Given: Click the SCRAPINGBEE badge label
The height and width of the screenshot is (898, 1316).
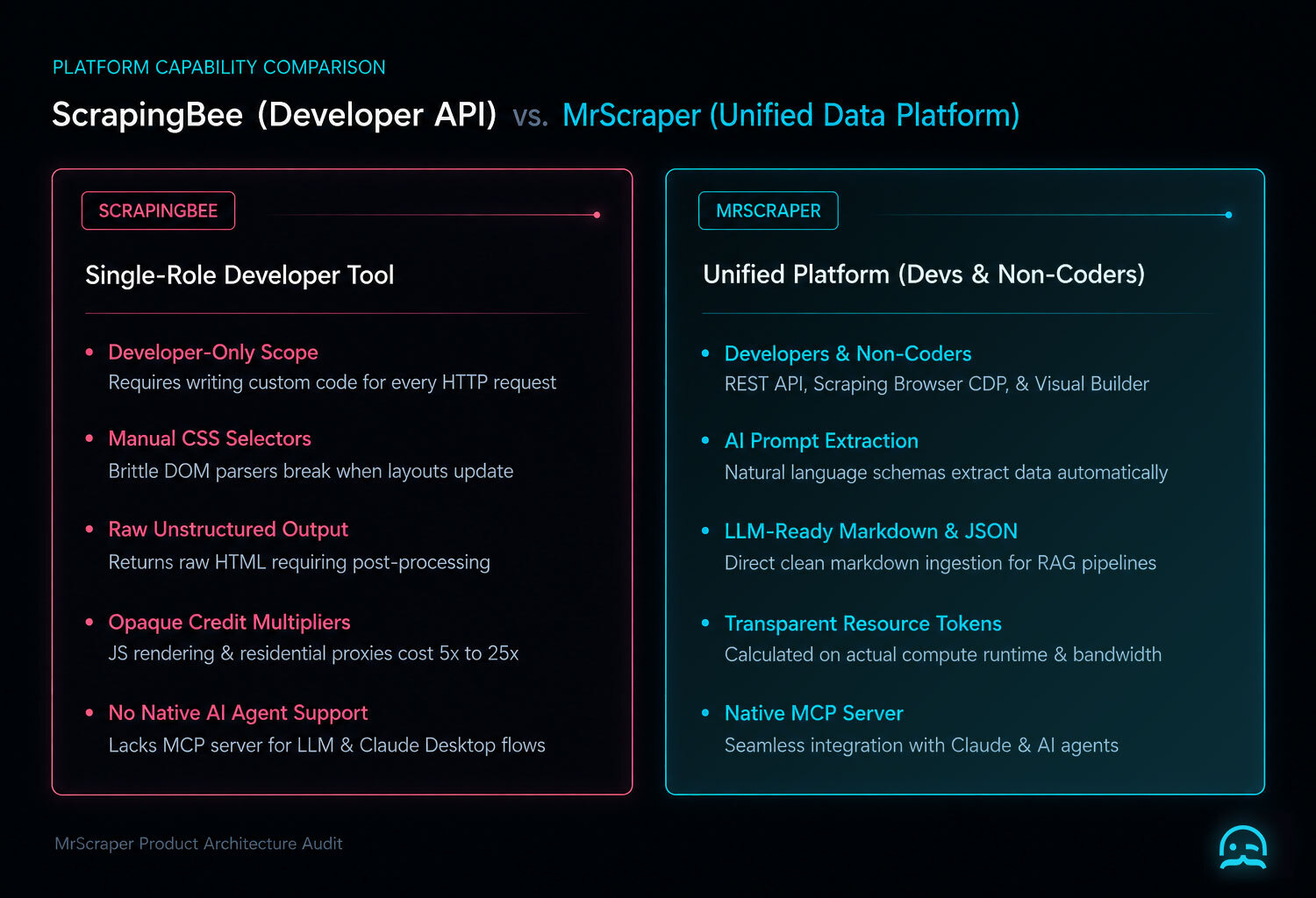Looking at the screenshot, I should click(158, 210).
